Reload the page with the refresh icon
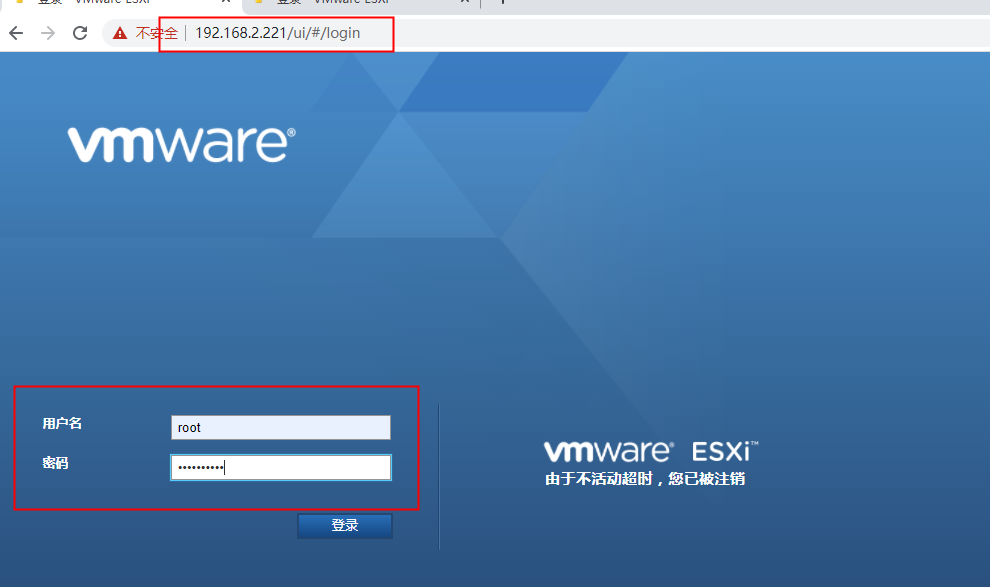This screenshot has height=587, width=990. (x=80, y=33)
